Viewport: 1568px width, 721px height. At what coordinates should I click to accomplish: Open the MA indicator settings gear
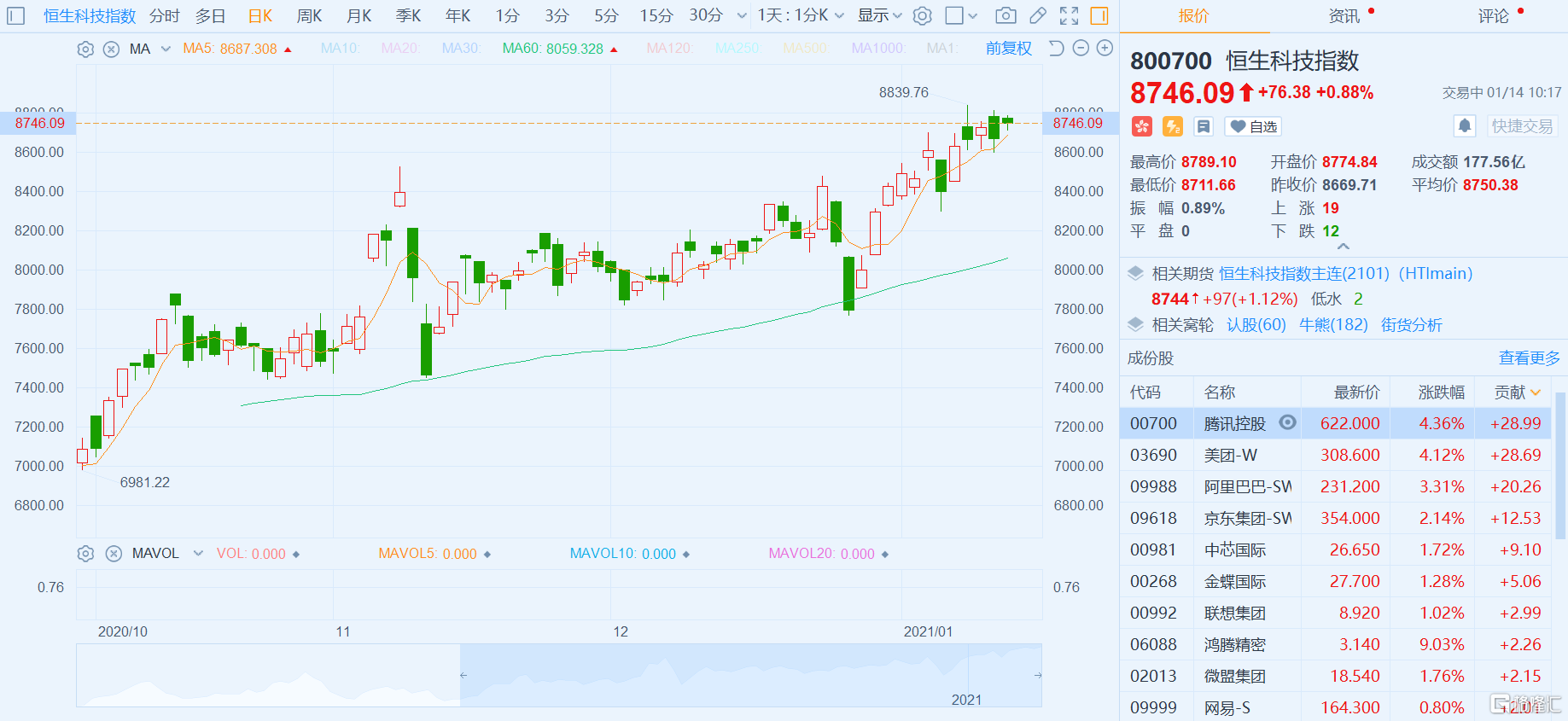pyautogui.click(x=85, y=49)
